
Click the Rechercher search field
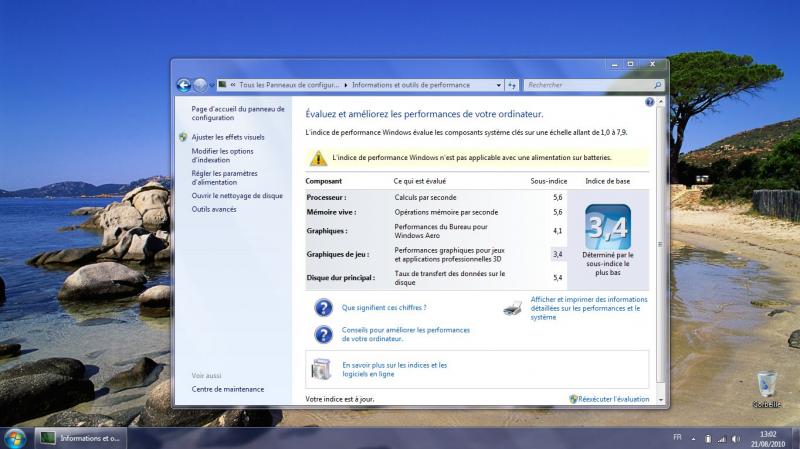pyautogui.click(x=585, y=85)
